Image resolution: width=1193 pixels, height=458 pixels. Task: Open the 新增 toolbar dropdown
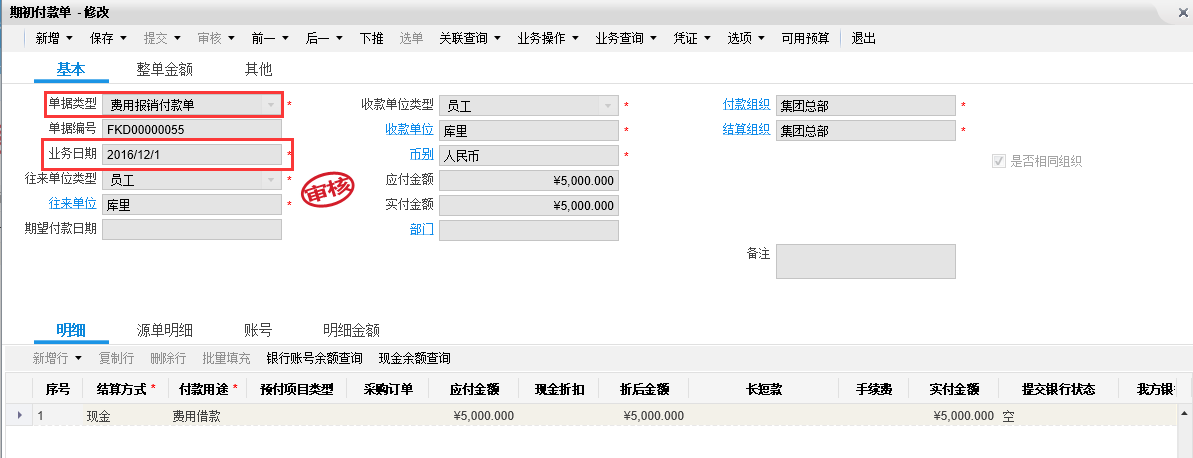54,38
